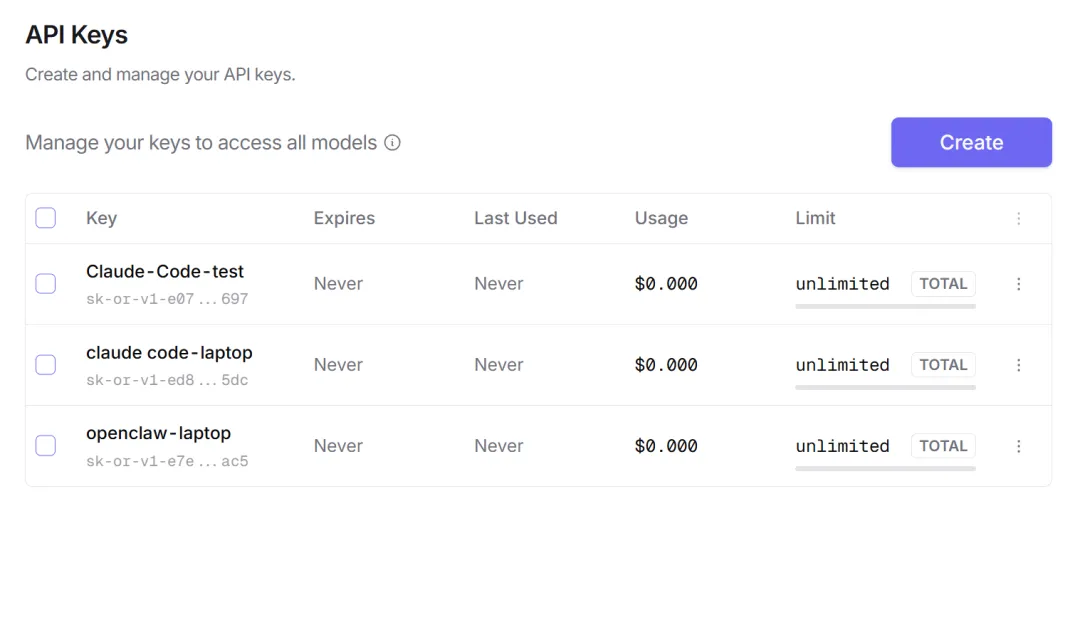Tick the openclaw-laptop key checkbox
This screenshot has height=622, width=1080.
tap(46, 446)
